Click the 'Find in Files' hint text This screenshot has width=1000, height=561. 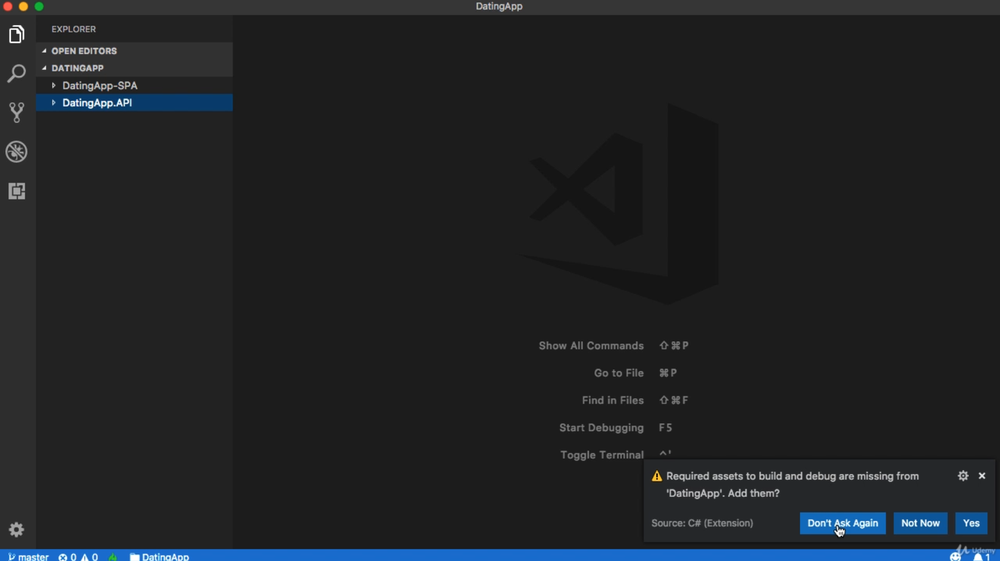(x=613, y=400)
